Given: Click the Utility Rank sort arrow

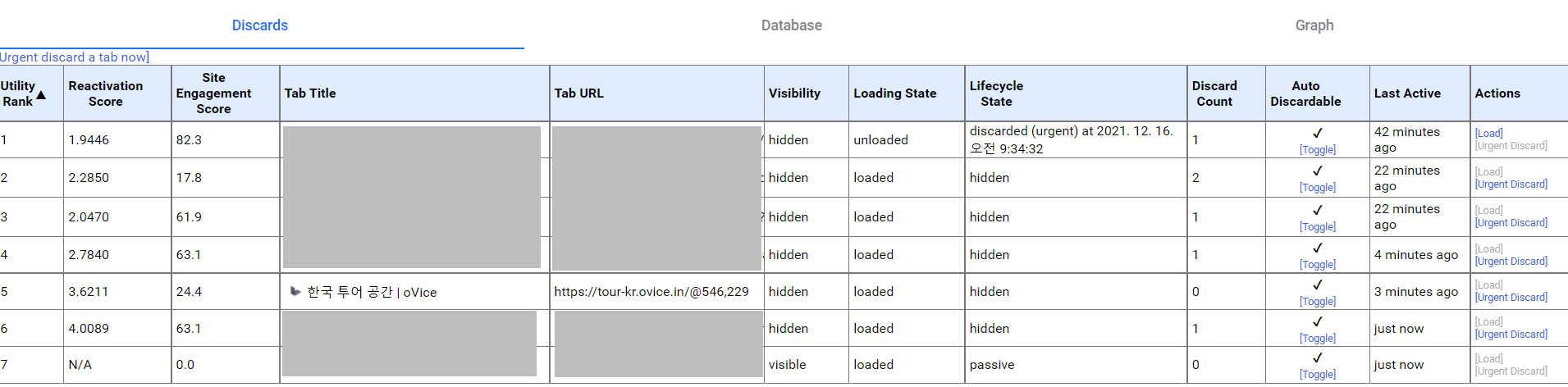Looking at the screenshot, I should (x=41, y=95).
